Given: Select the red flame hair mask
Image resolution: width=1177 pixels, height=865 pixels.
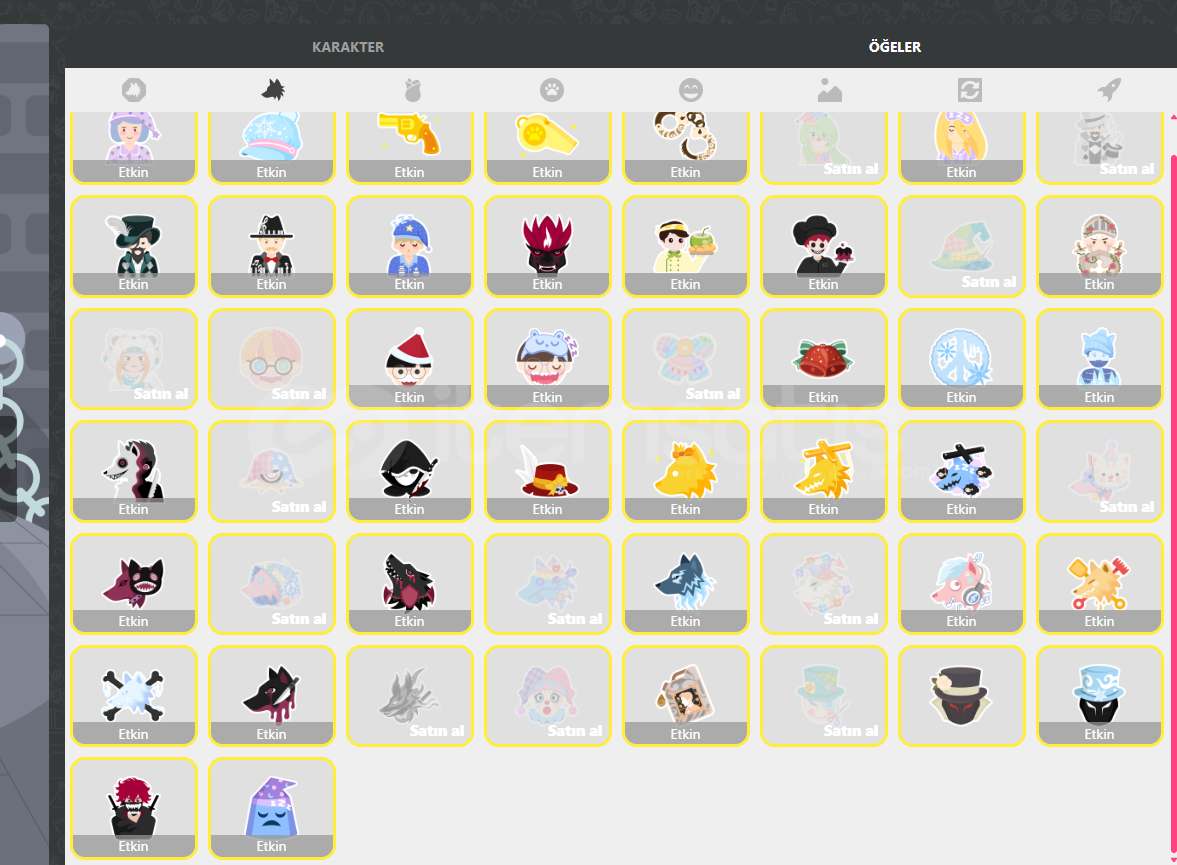Looking at the screenshot, I should click(548, 246).
